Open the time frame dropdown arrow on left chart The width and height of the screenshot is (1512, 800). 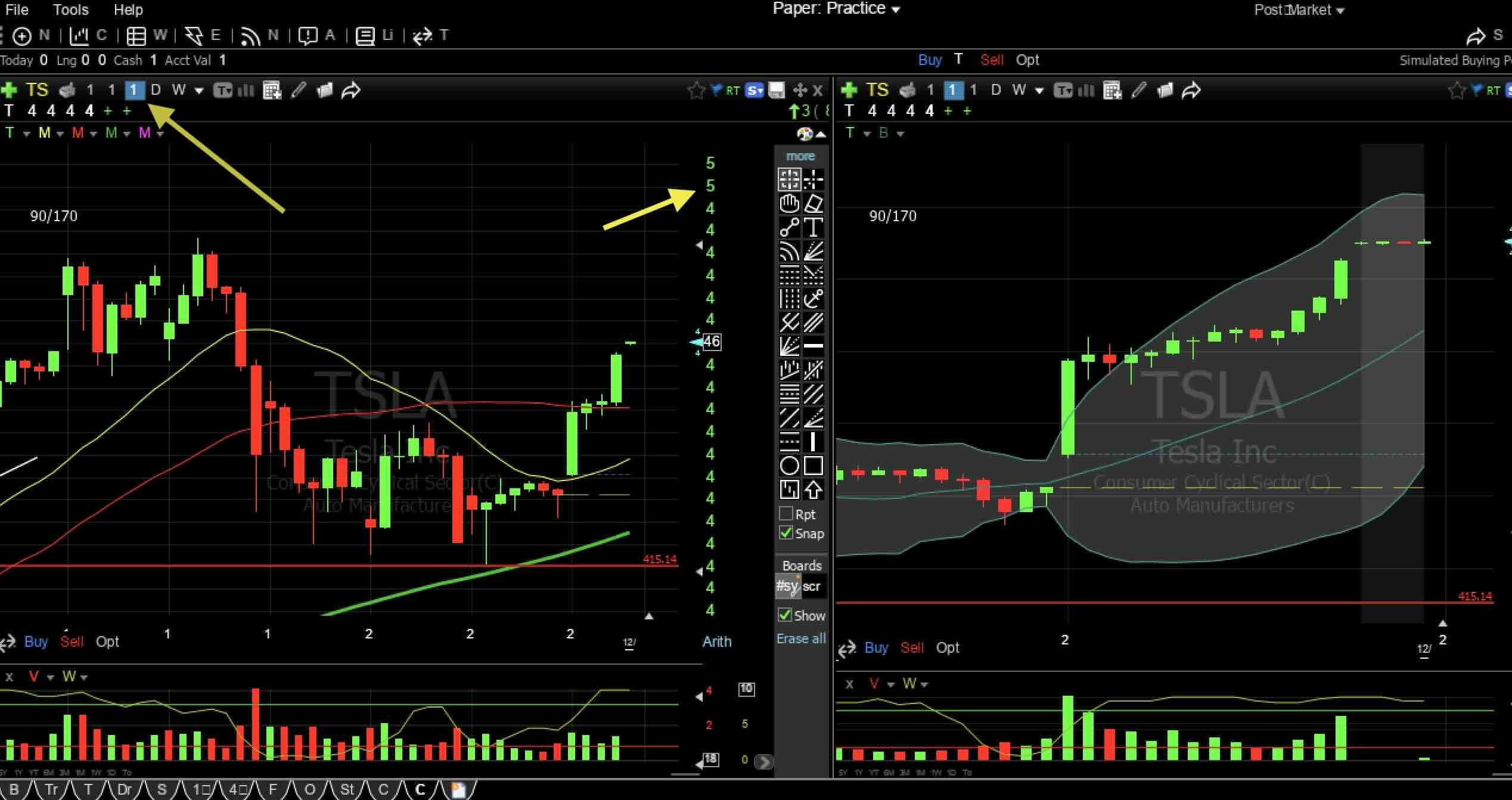[199, 91]
